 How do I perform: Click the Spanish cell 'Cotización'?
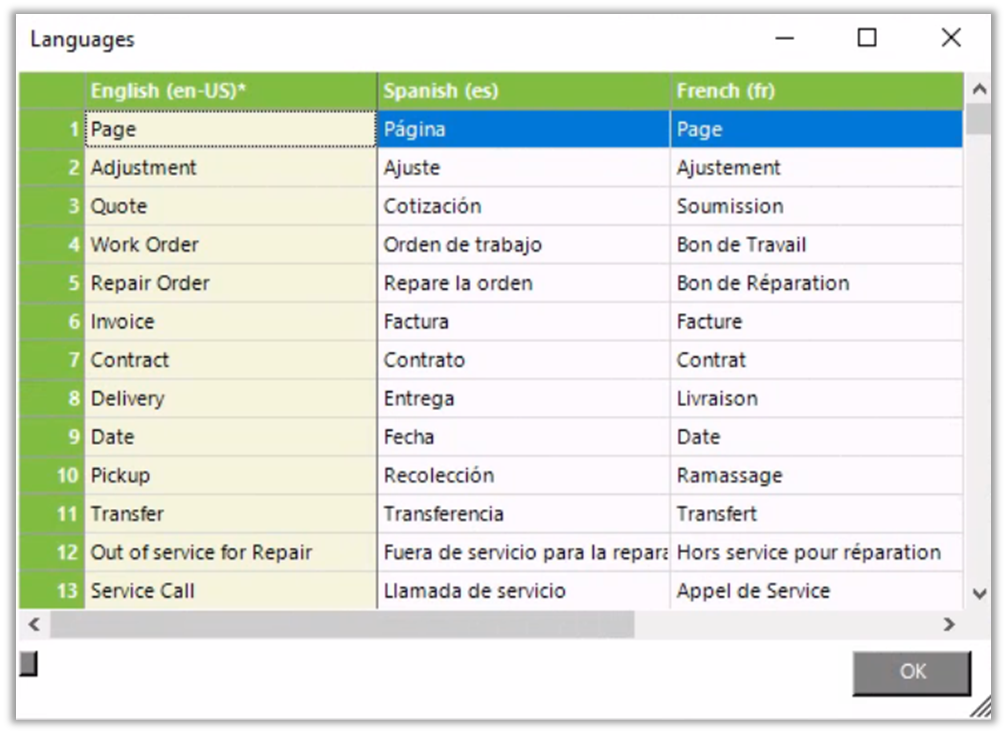pyautogui.click(x=523, y=207)
